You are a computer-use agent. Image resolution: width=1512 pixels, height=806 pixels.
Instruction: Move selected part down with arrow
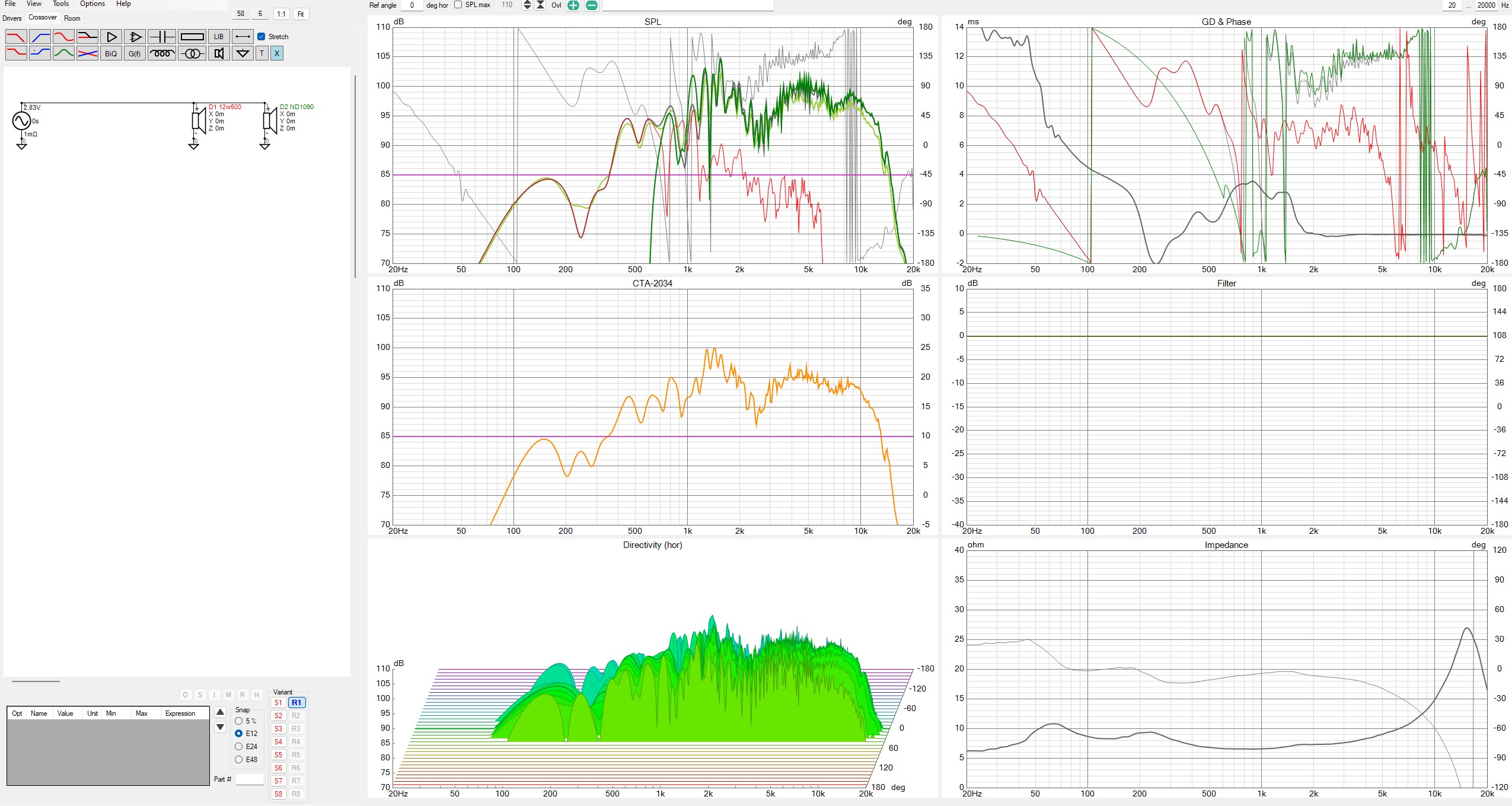coord(220,727)
